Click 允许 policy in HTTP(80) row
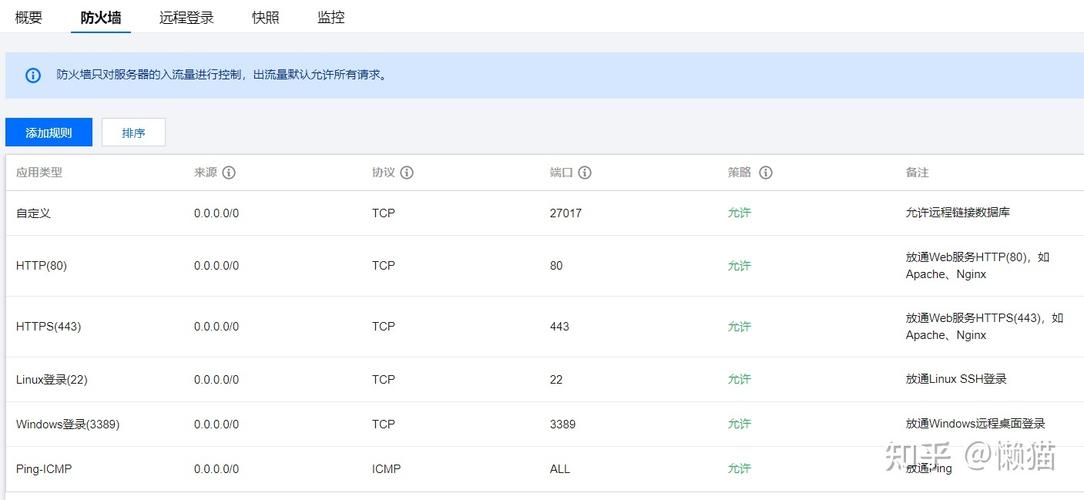This screenshot has width=1084, height=500. [x=739, y=266]
